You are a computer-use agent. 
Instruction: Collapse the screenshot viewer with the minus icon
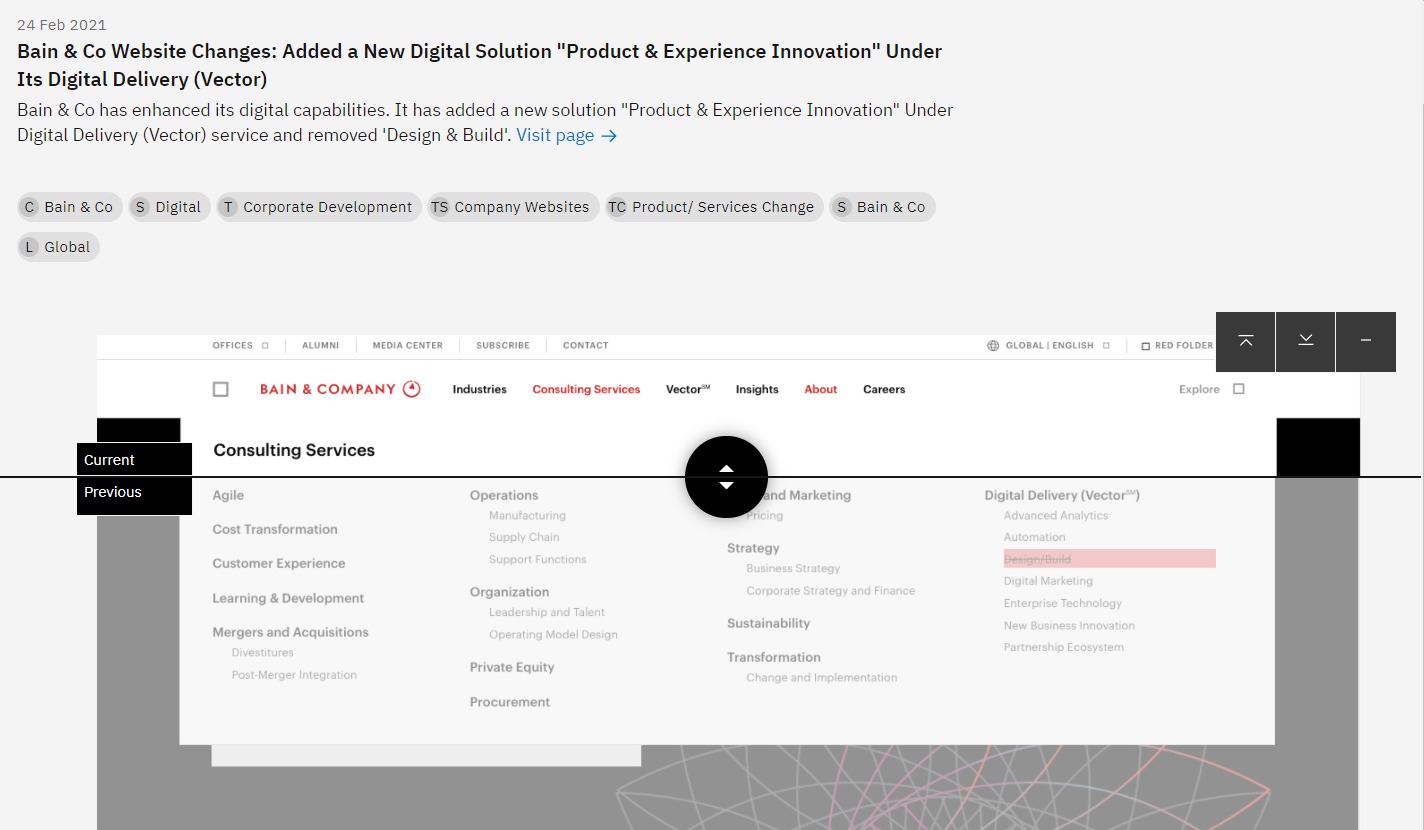click(x=1365, y=341)
